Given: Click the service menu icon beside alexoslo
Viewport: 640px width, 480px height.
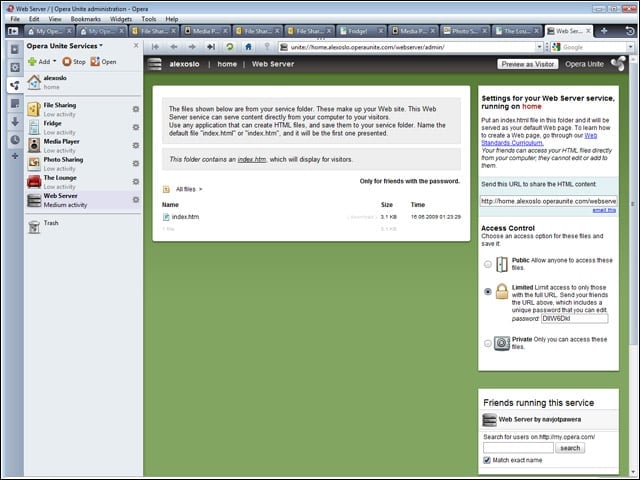Looking at the screenshot, I should coord(155,64).
